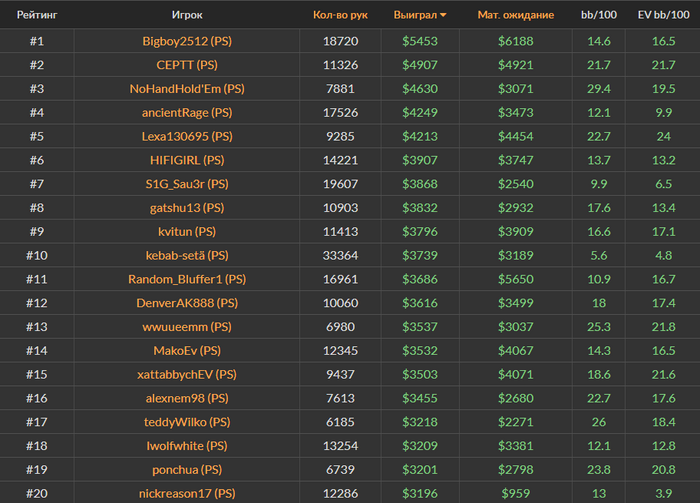Open kebab-setä (PS) player link
This screenshot has height=503, width=700.
[187, 255]
